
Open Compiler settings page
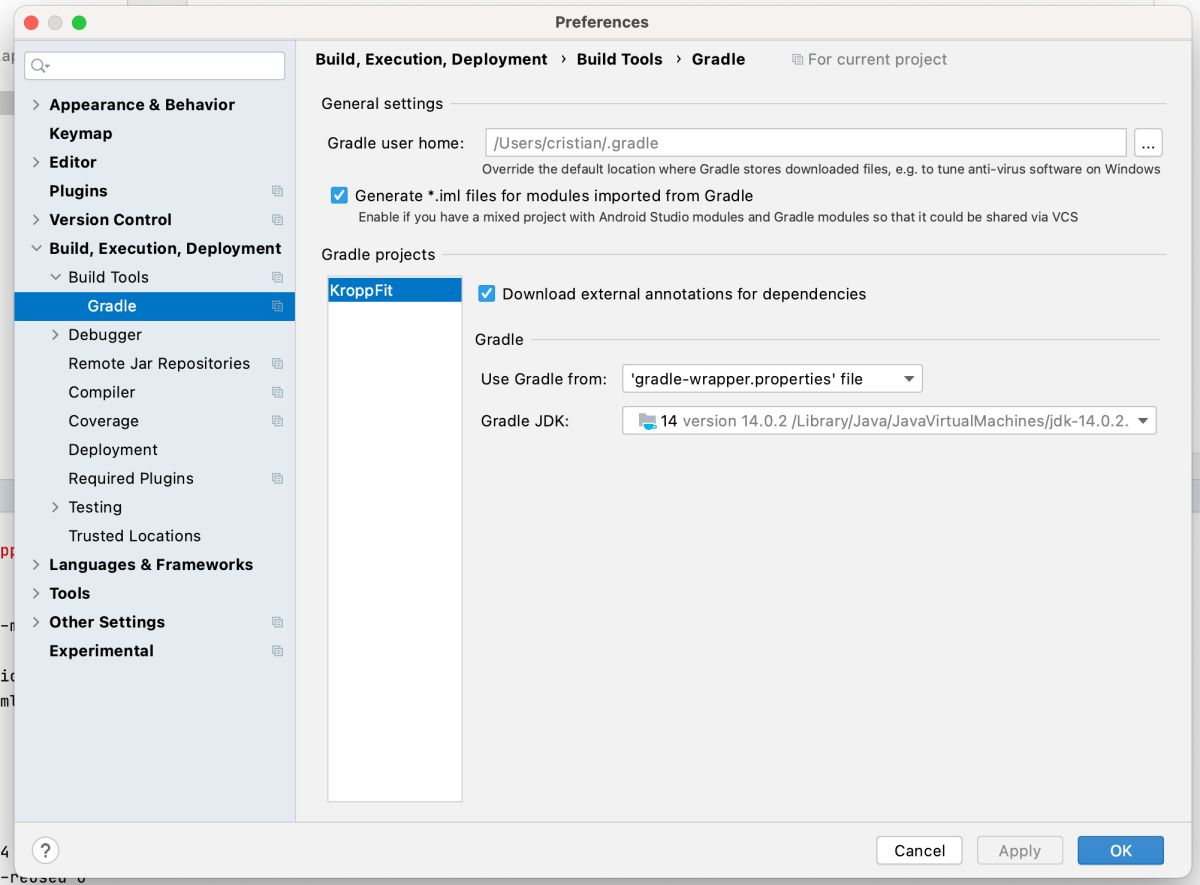tap(101, 392)
